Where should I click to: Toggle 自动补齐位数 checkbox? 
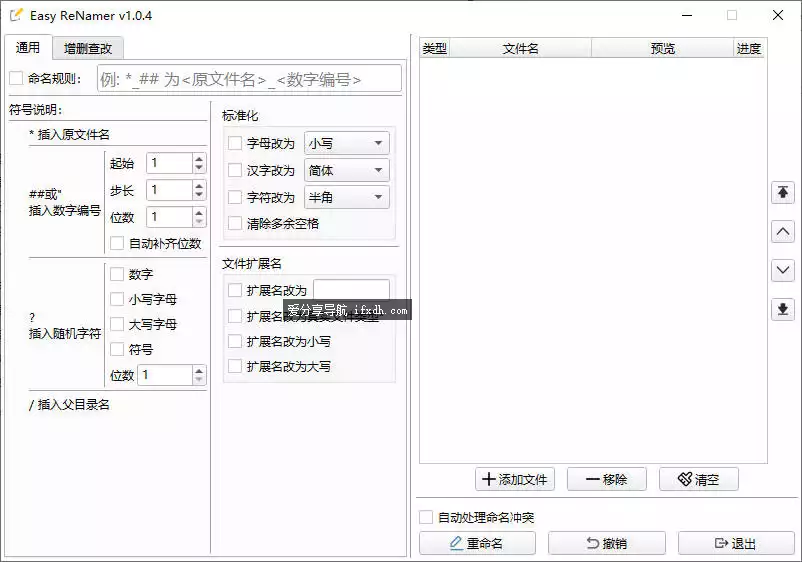click(117, 243)
